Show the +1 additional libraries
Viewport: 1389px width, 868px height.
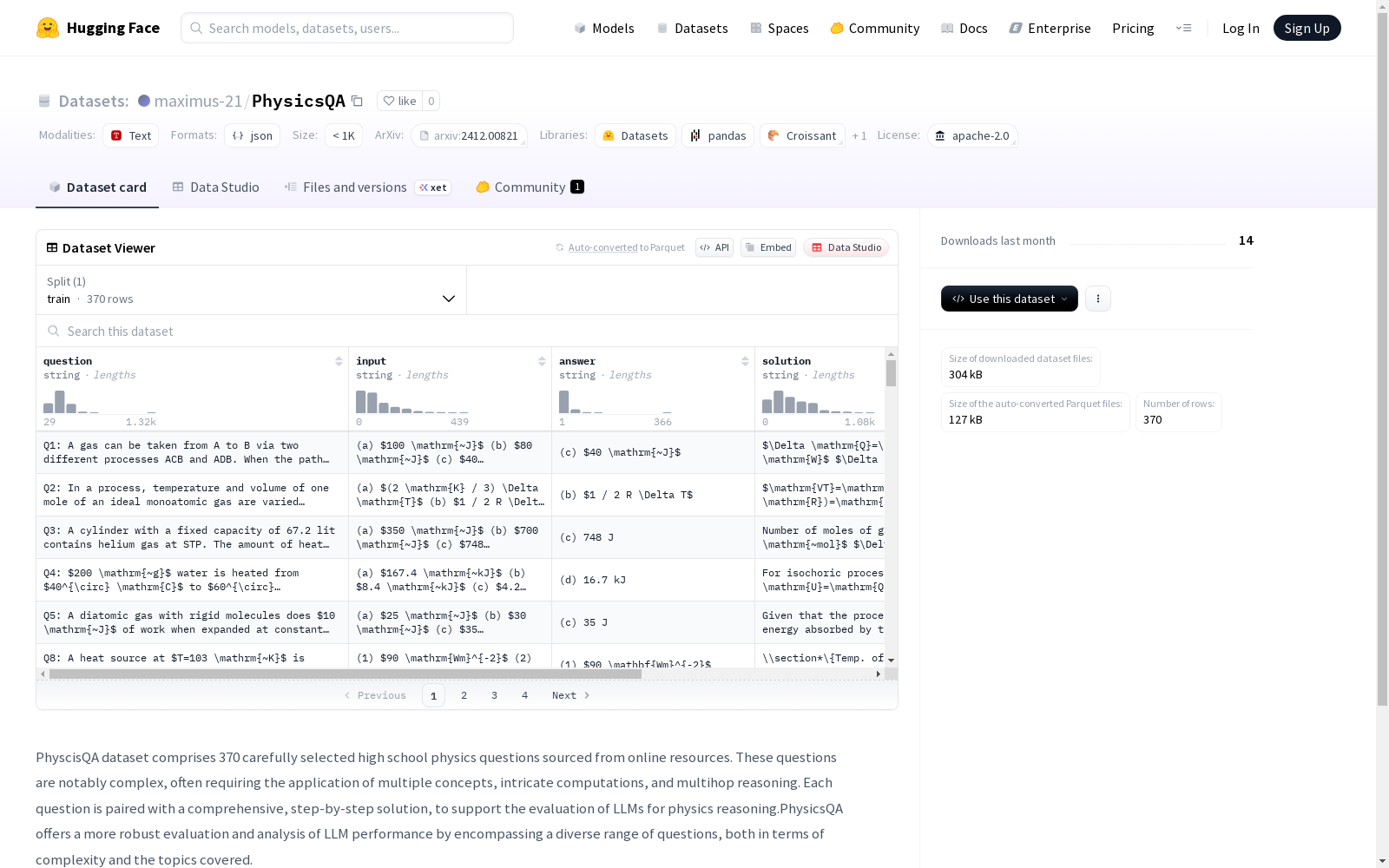859,135
